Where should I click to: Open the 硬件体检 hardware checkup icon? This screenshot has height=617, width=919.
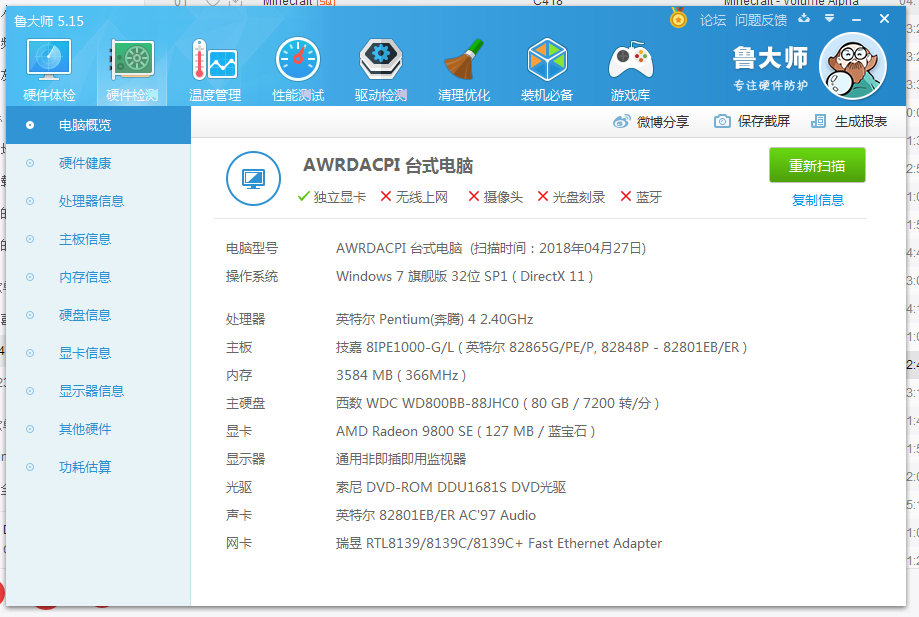(49, 69)
